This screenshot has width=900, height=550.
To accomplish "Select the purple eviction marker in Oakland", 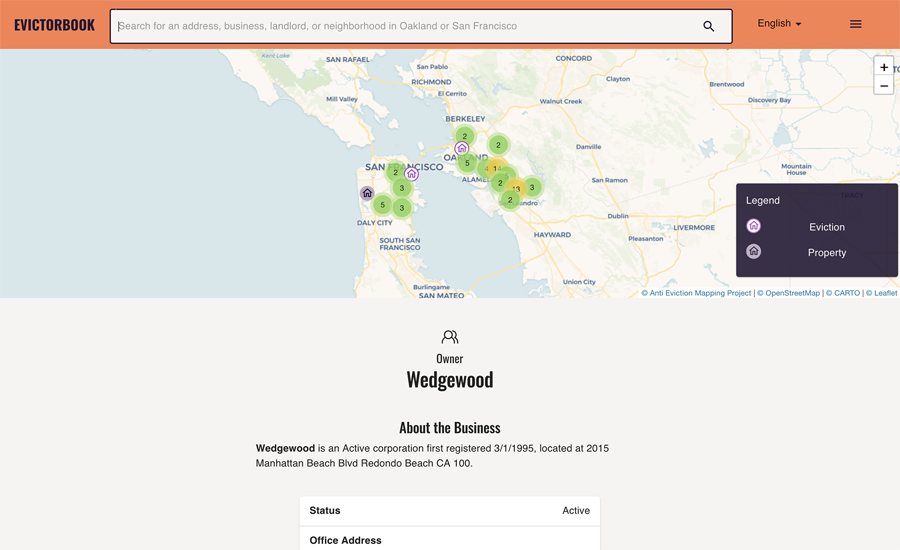I will (461, 148).
